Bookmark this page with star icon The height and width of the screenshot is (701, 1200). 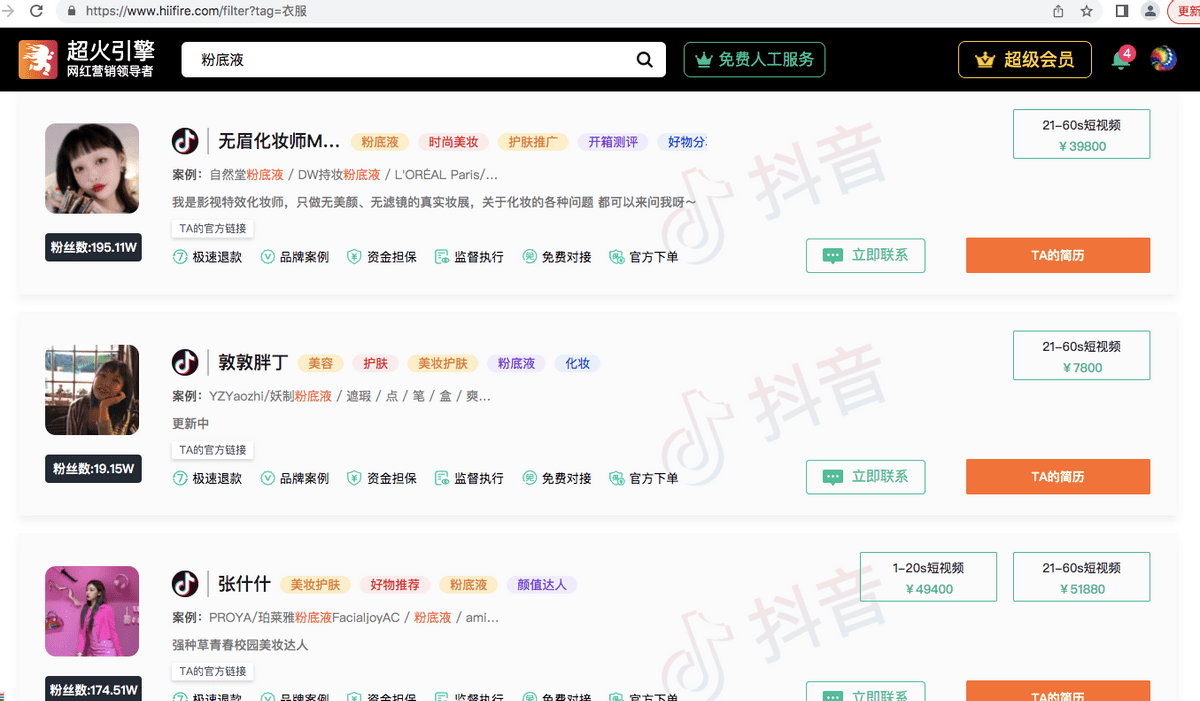(1086, 12)
